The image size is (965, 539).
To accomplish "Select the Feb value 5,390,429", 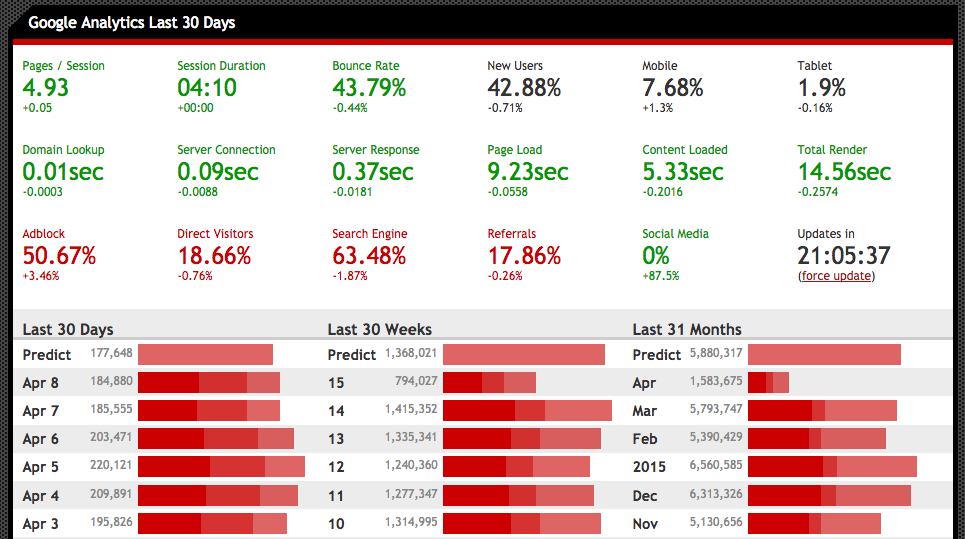I will [x=716, y=437].
